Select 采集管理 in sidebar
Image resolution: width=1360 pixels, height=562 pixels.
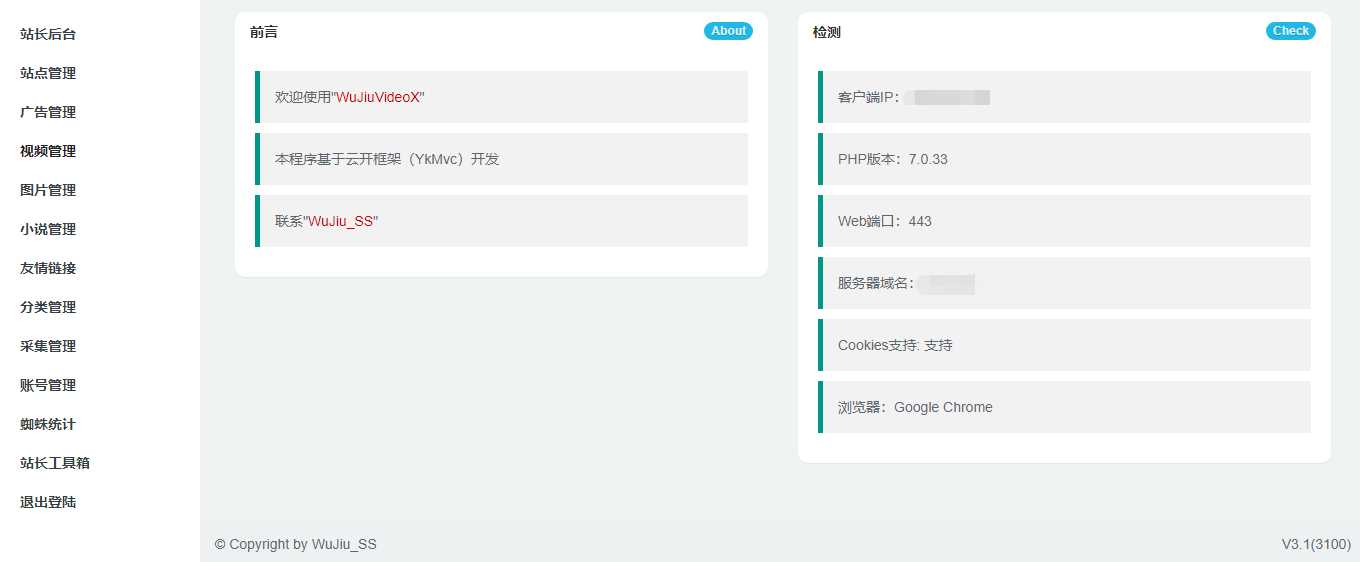[x=48, y=346]
